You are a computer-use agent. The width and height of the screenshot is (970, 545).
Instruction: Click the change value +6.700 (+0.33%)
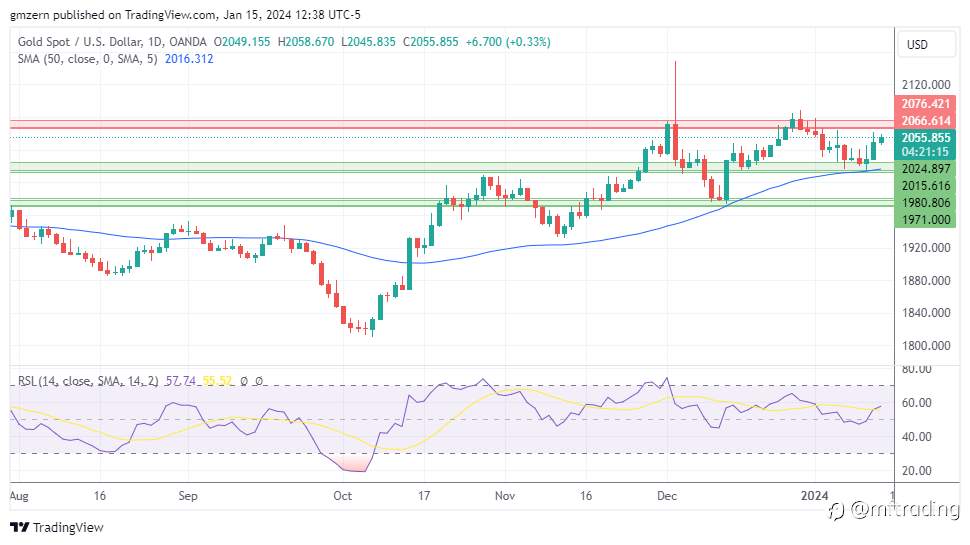[508, 41]
